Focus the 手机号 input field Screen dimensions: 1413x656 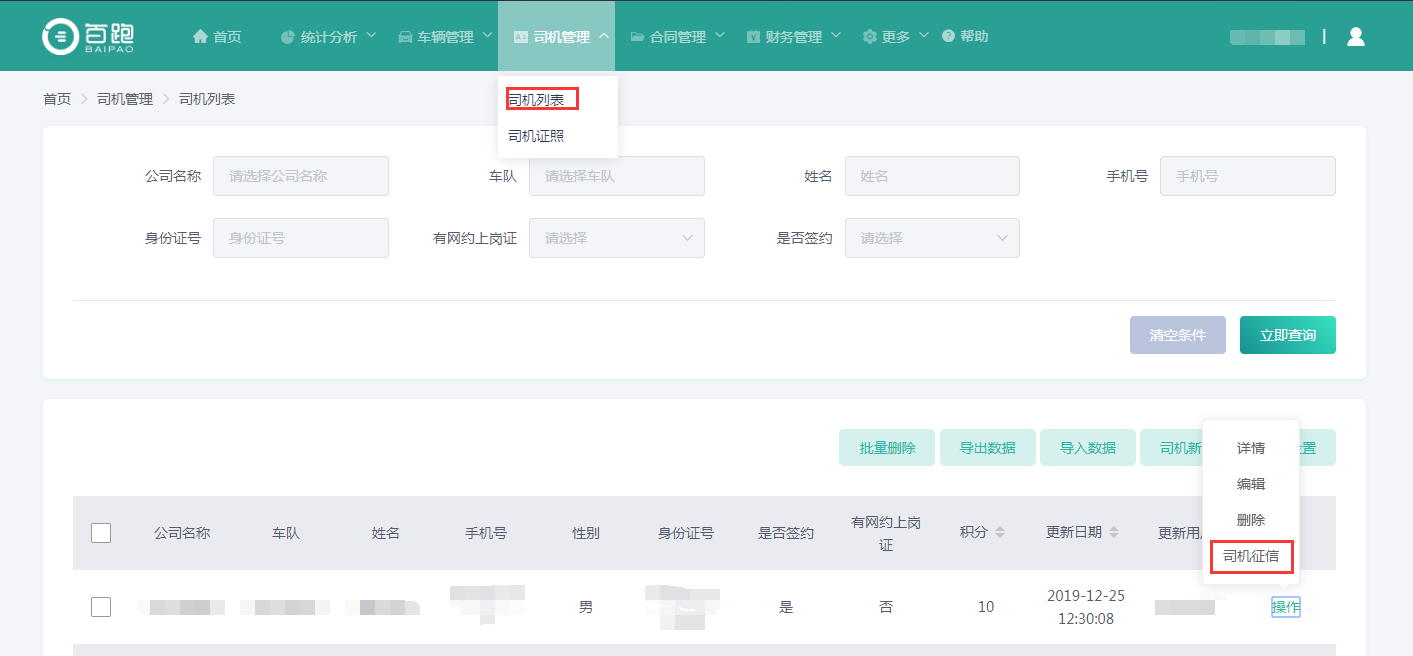pos(1247,176)
